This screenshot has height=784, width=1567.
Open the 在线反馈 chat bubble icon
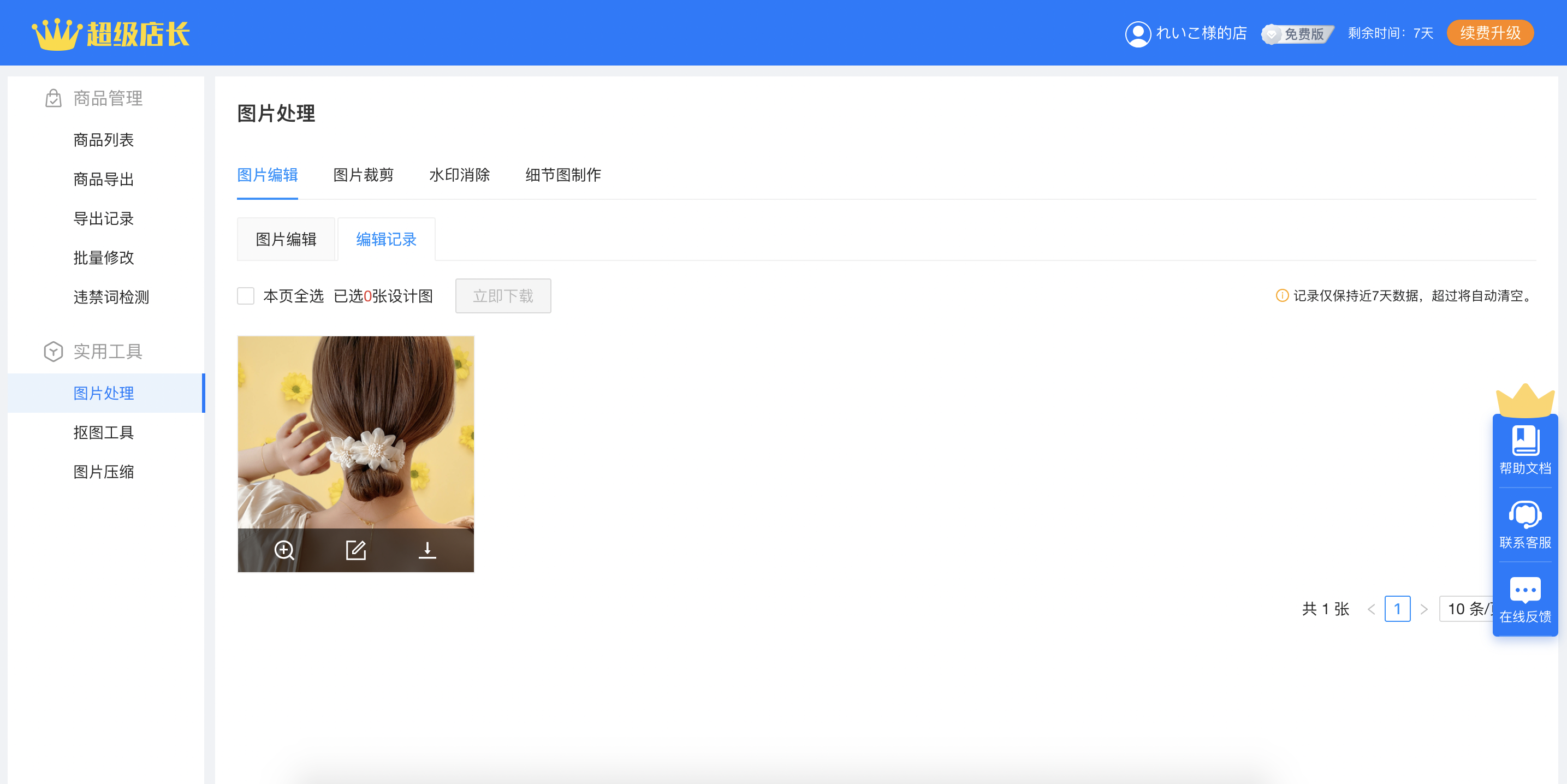tap(1525, 590)
